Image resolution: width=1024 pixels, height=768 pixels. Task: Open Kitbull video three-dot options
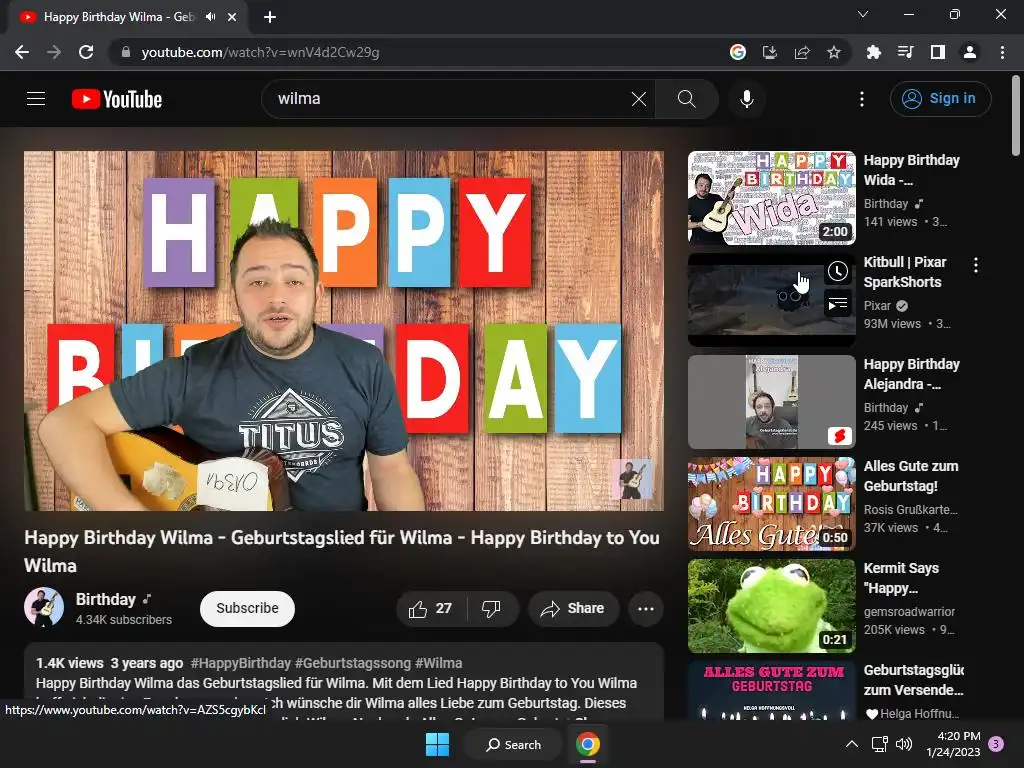[x=976, y=265]
